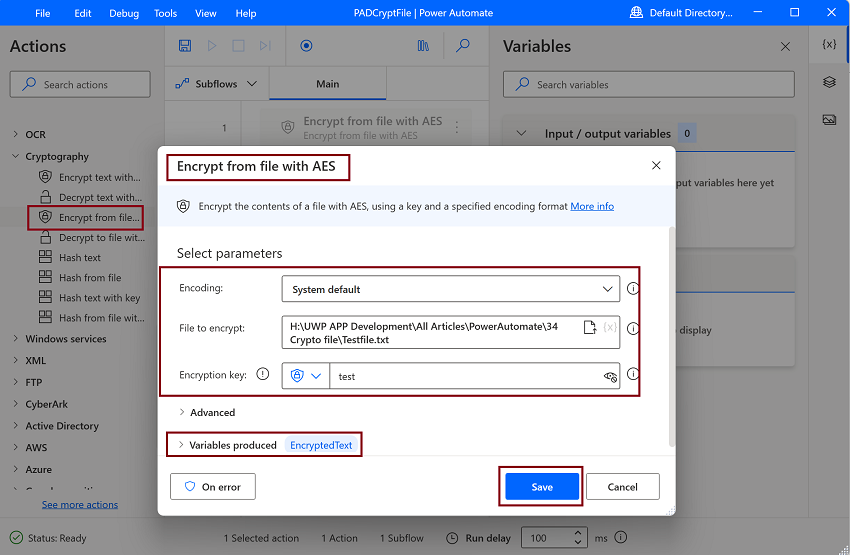Image resolution: width=850 pixels, height=555 pixels.
Task: Click the variable picker {x} icon in file field
Action: click(609, 327)
